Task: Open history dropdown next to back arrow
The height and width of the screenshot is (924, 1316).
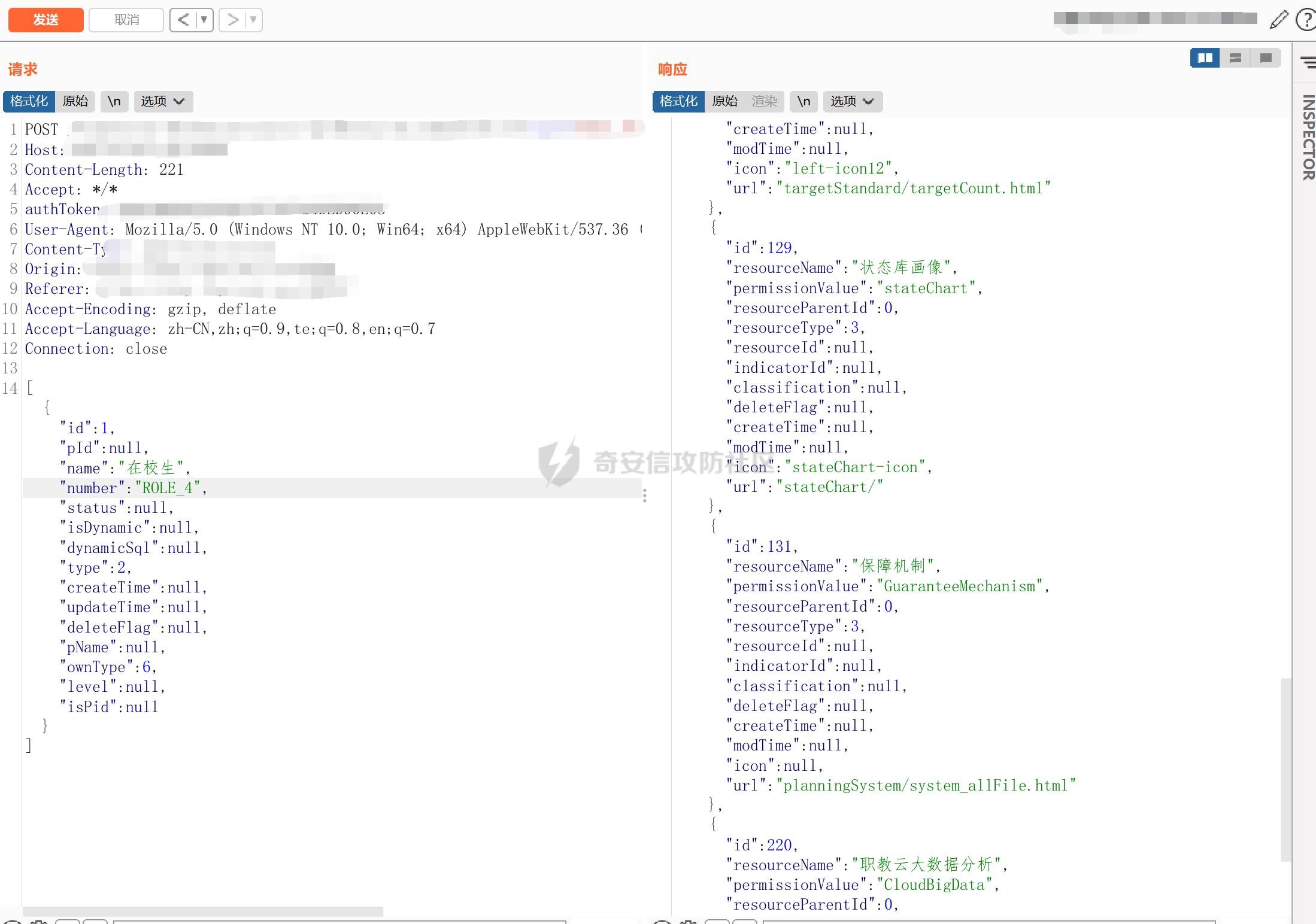Action: [x=204, y=20]
